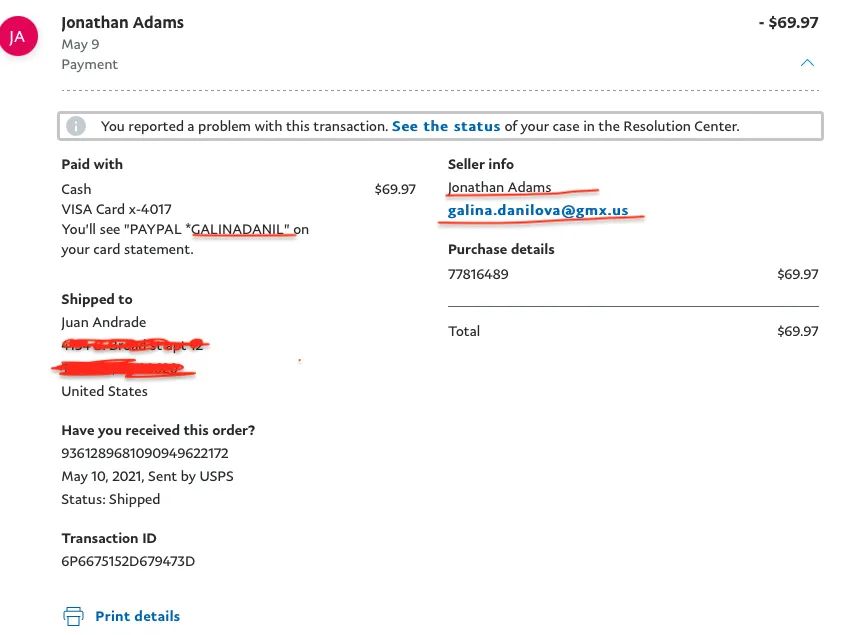
Task: Click the seller email galina.danilova@gmx.us
Action: [538, 210]
